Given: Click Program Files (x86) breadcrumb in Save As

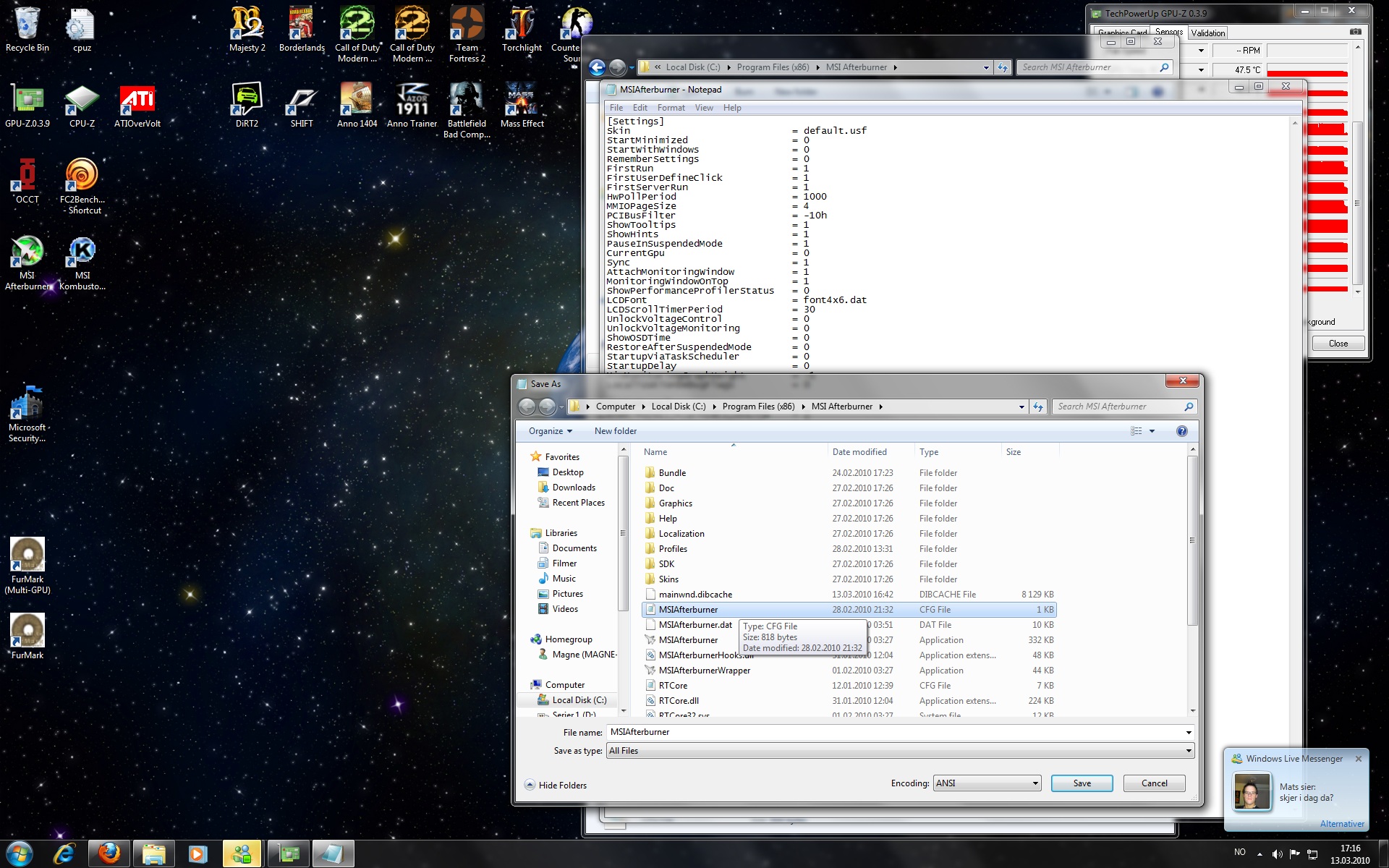Looking at the screenshot, I should coord(758,407).
